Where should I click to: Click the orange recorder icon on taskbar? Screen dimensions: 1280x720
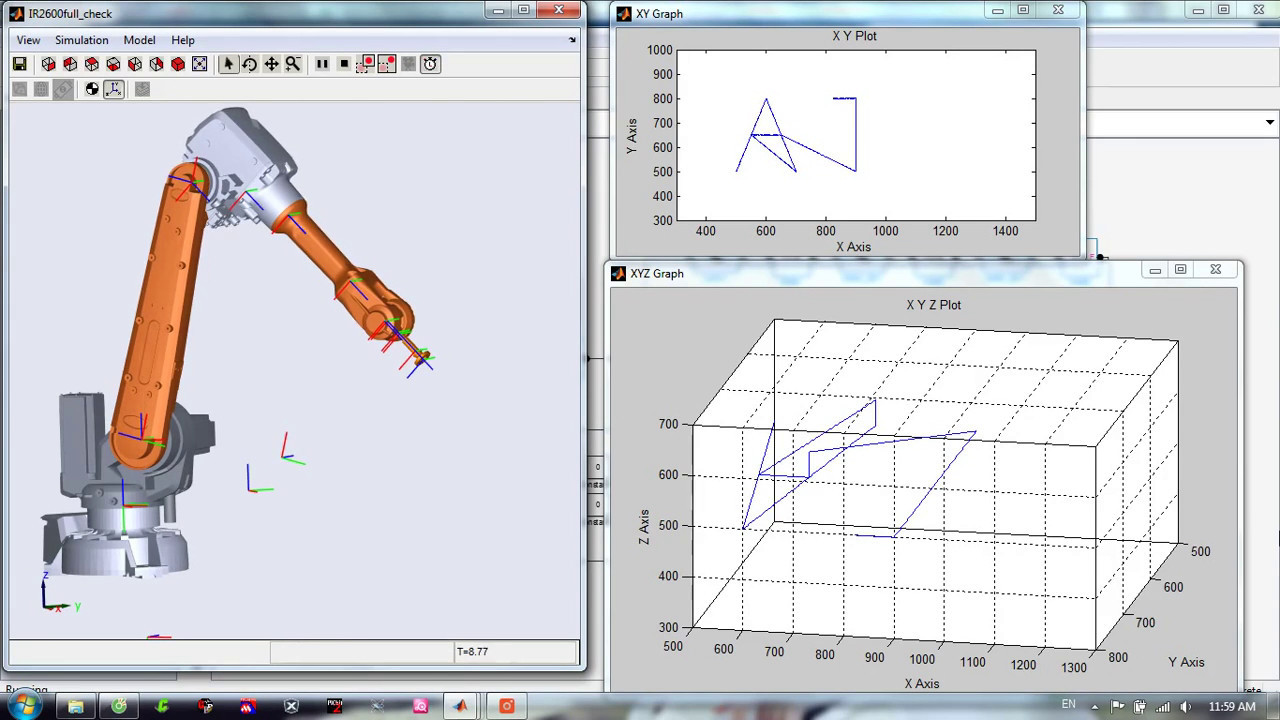pos(507,706)
